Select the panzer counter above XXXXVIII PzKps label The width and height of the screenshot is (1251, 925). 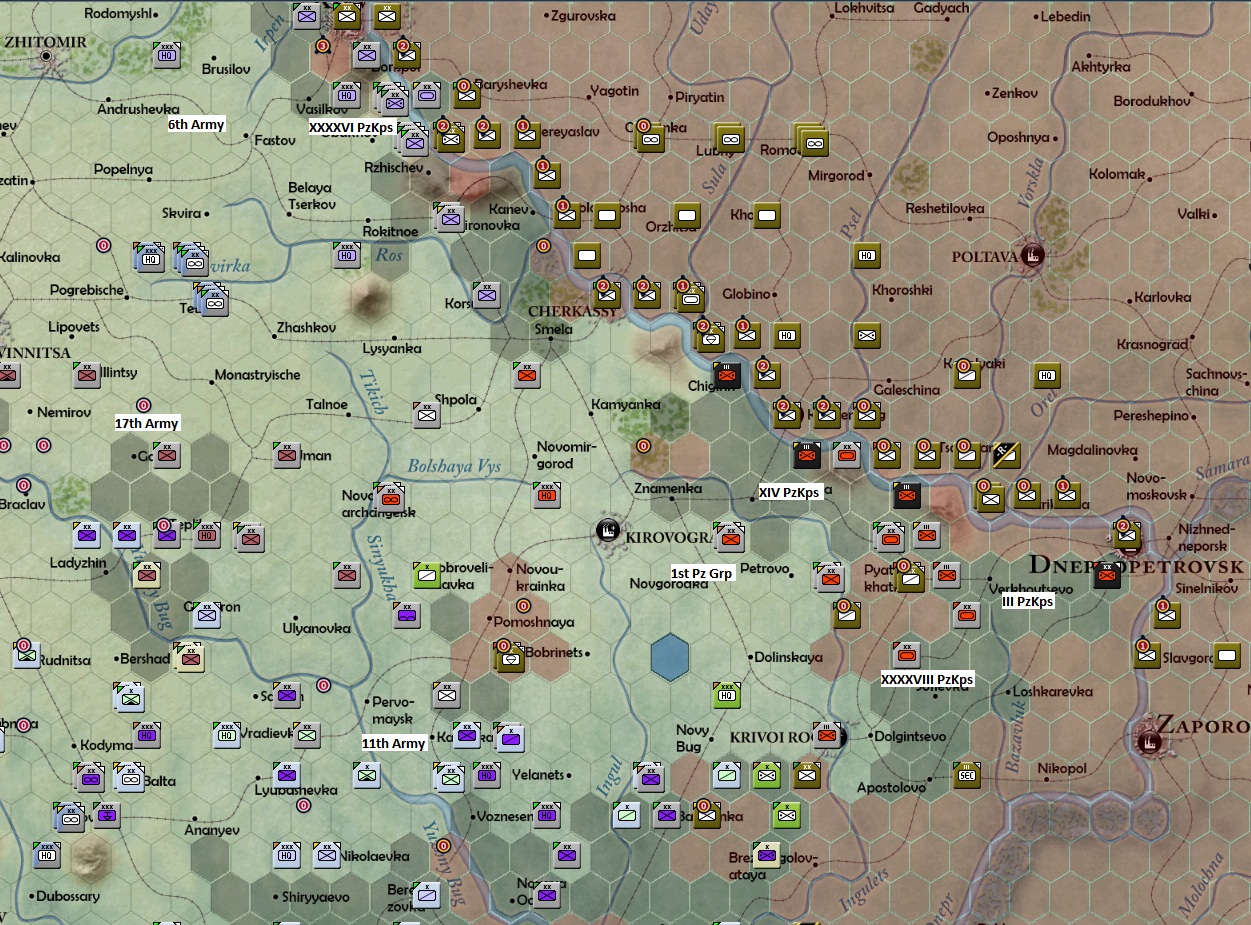tap(907, 655)
